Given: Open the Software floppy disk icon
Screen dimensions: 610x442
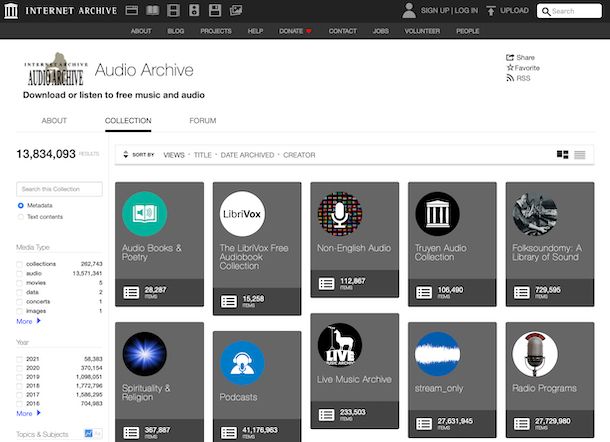Looking at the screenshot, I should click(x=215, y=11).
